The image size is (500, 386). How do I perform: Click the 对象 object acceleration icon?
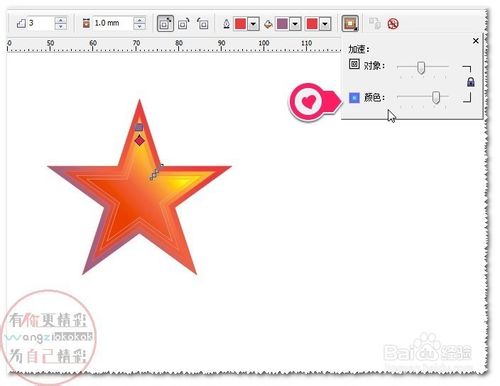point(354,64)
